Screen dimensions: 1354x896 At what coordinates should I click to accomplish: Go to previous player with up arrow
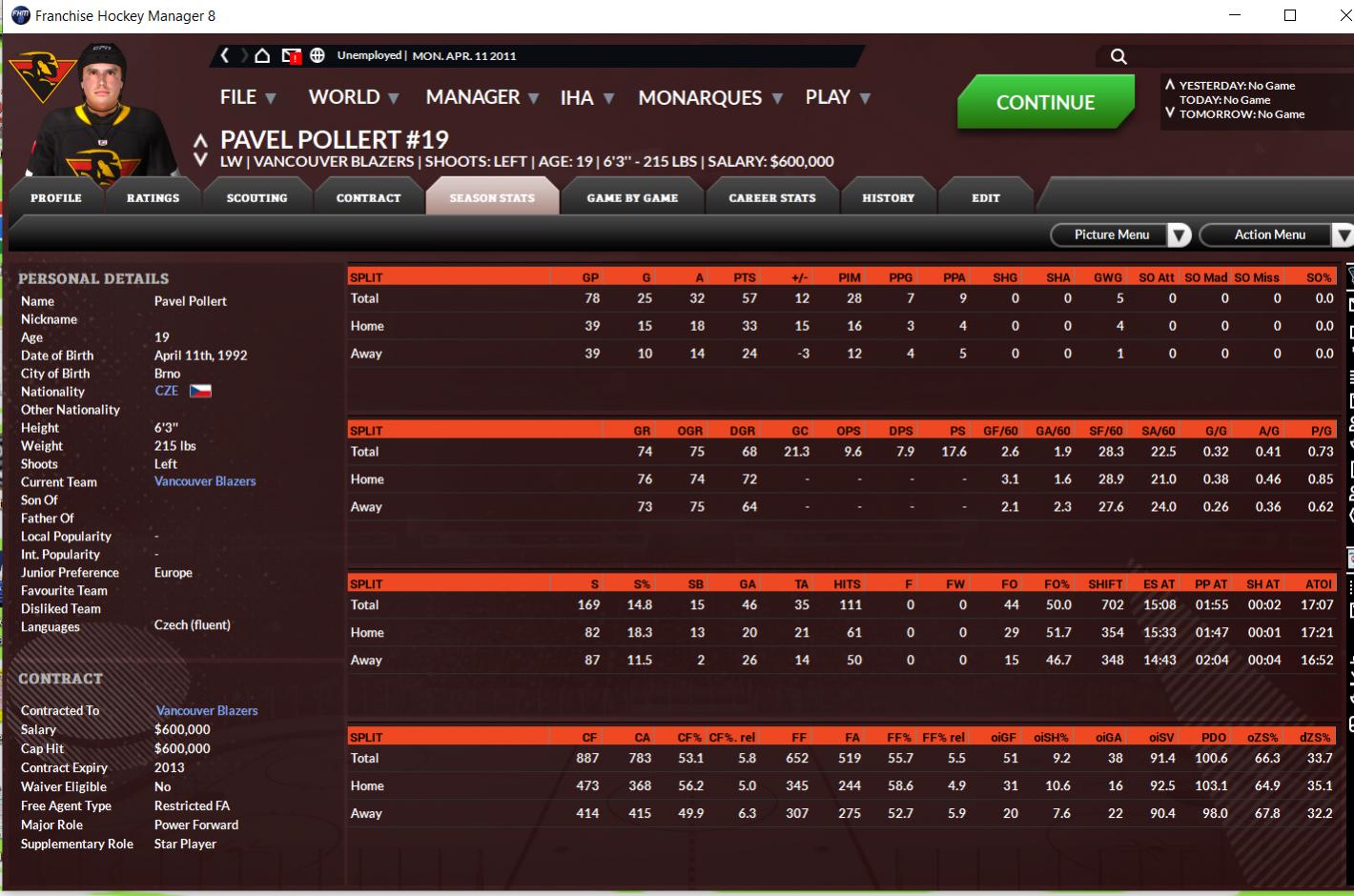(200, 141)
